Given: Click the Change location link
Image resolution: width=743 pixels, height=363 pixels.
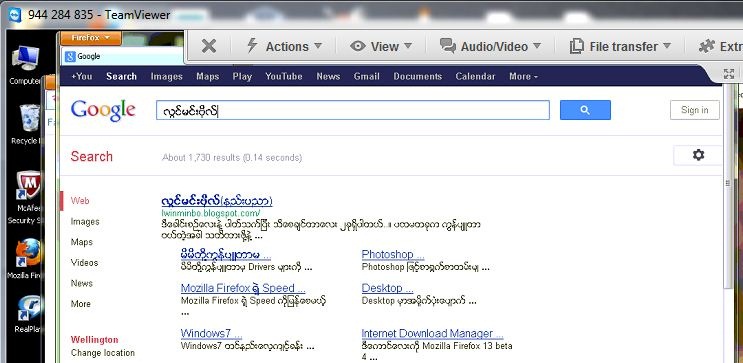Looking at the screenshot, I should (103, 353).
